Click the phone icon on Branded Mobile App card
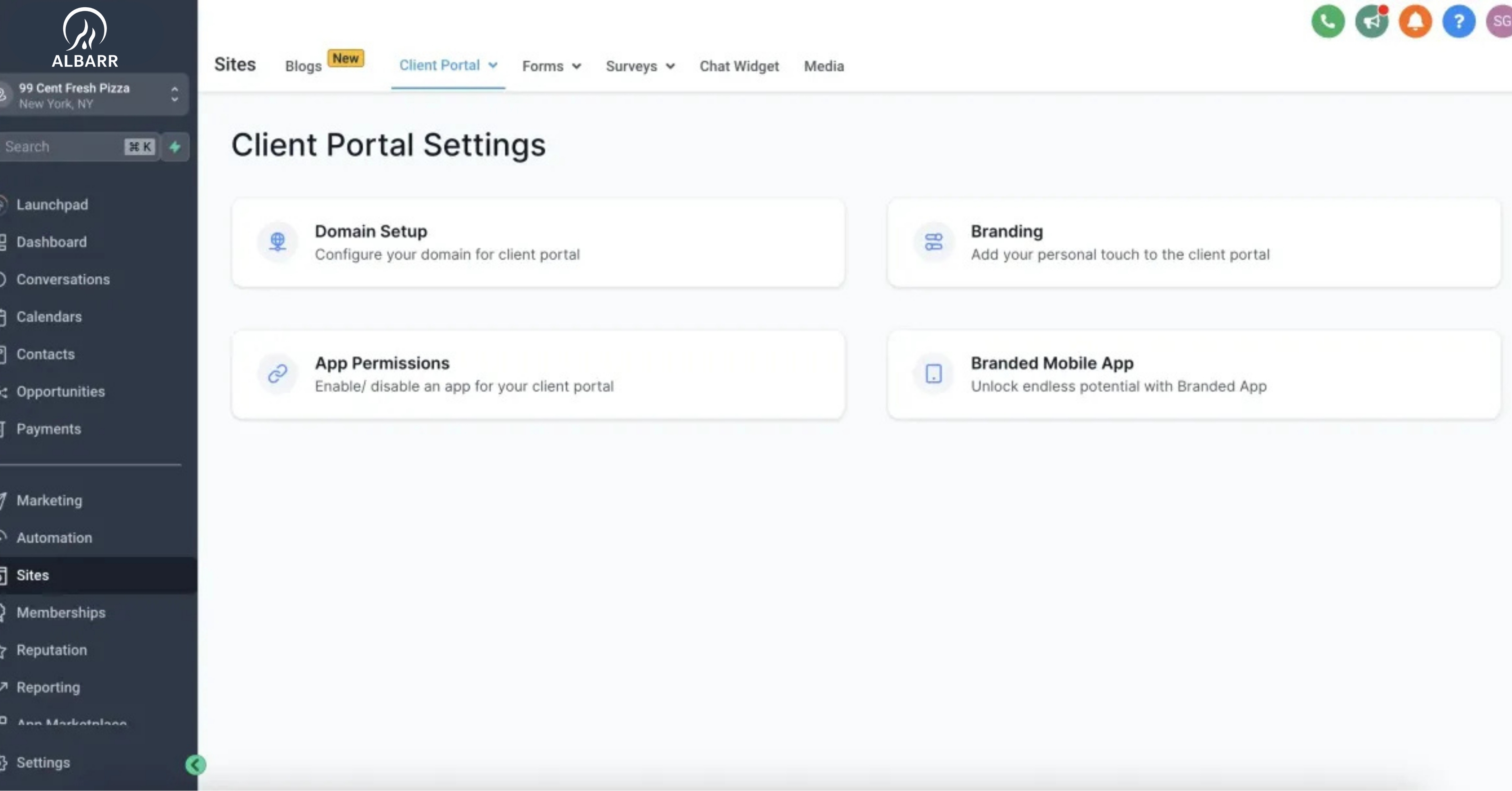Viewport: 1512px width, 791px height. pos(933,374)
